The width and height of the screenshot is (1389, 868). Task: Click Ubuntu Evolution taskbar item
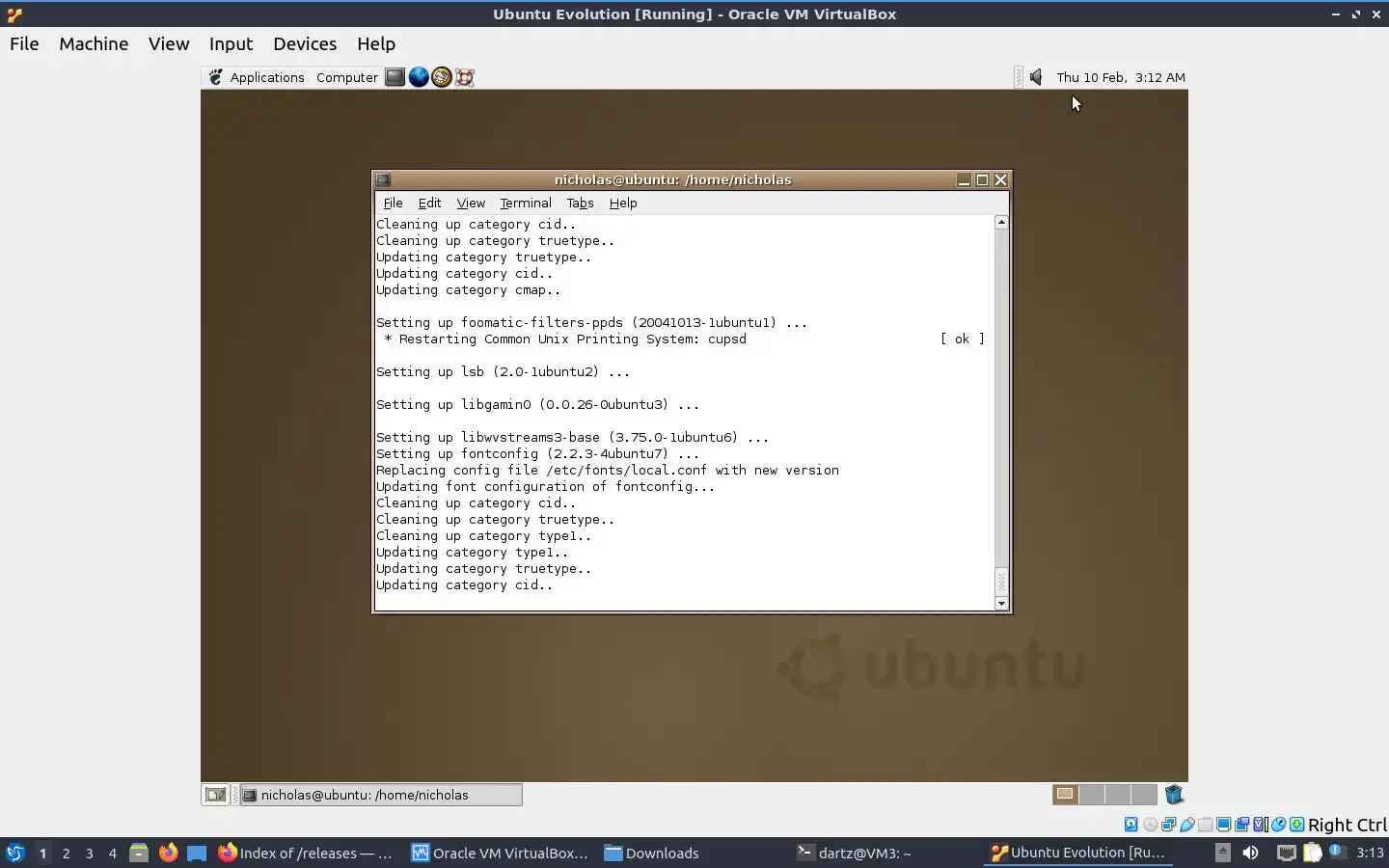1078,853
